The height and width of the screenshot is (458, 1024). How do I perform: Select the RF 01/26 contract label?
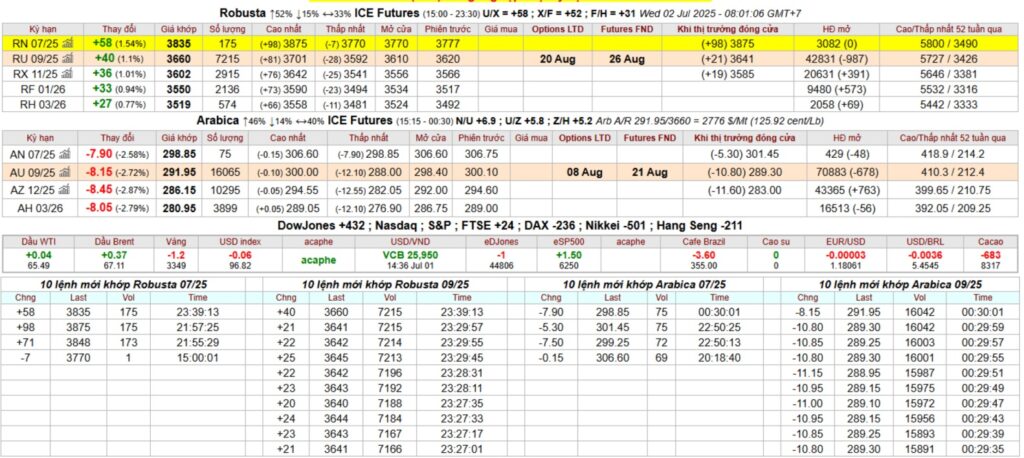pos(40,87)
